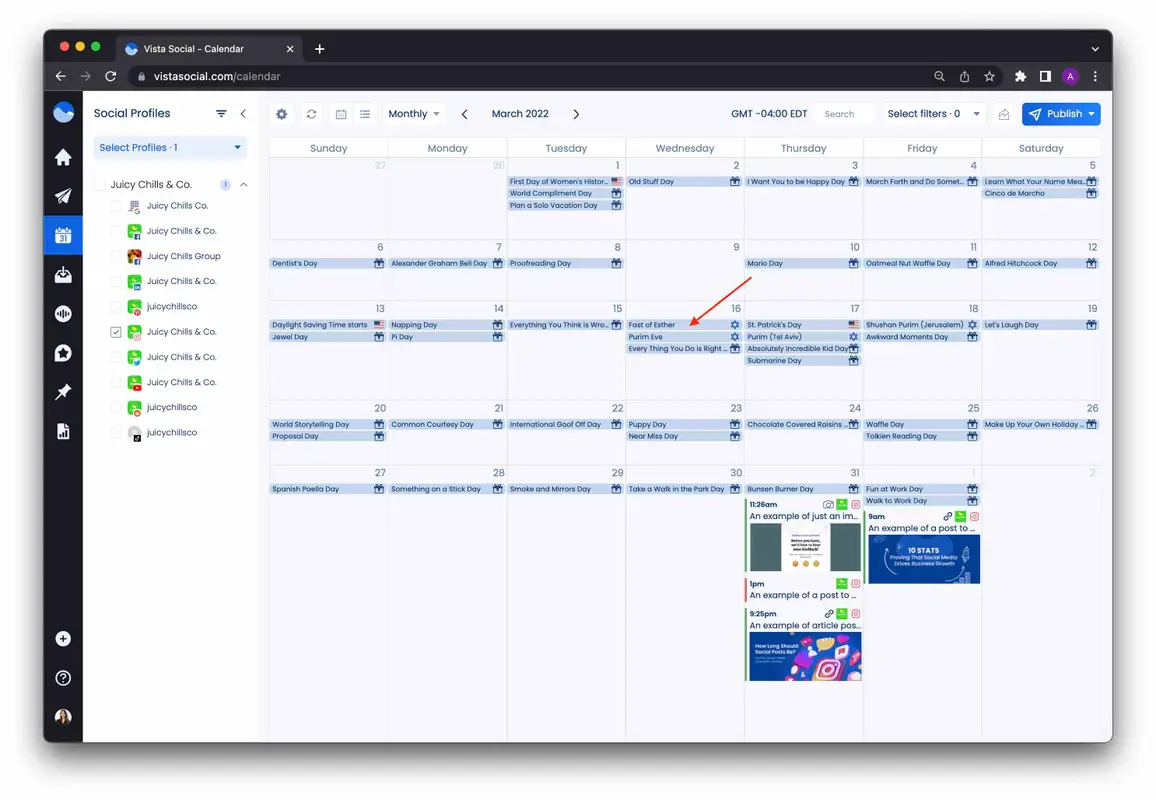Uncheck the selected Instagram Juicy Chills & Co. profile
Viewport: 1156px width, 800px height.
[116, 332]
